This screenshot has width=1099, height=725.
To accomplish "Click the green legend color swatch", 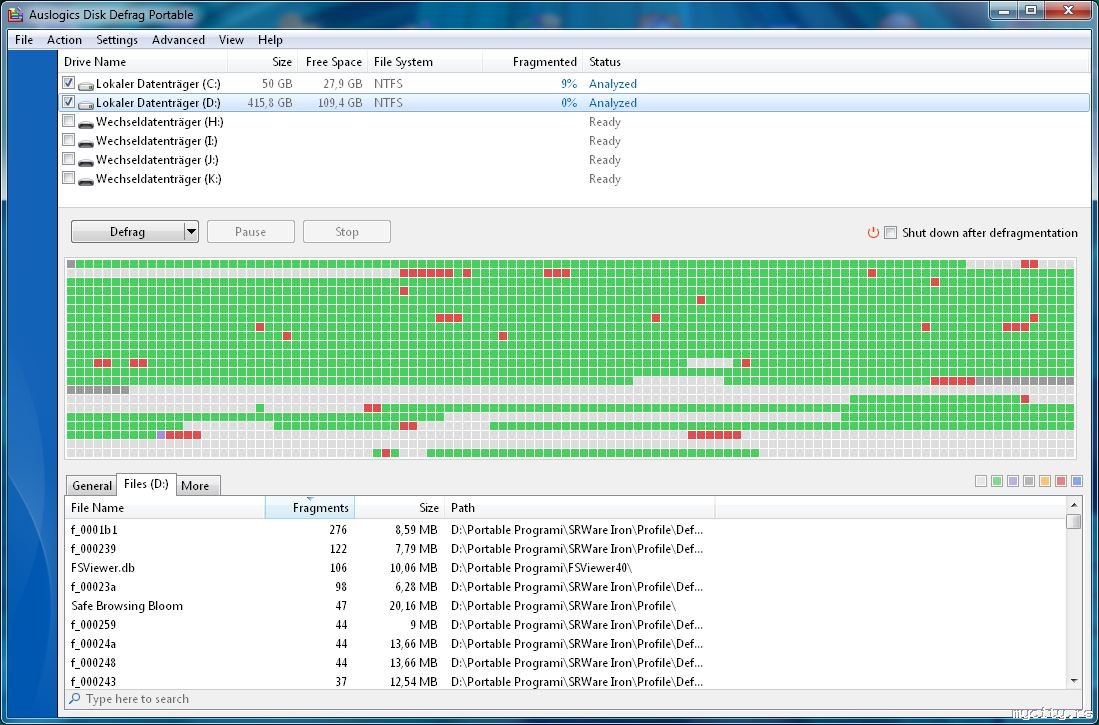I will (997, 481).
